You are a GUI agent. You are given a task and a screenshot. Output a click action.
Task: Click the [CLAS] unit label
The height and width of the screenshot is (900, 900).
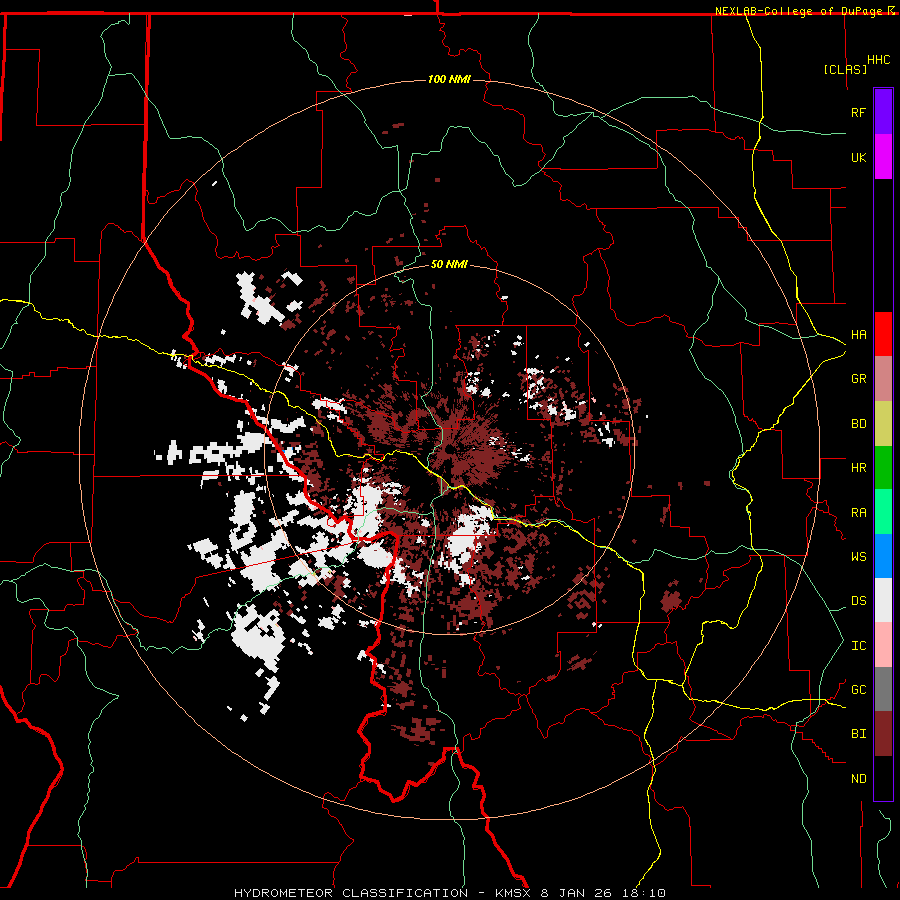click(845, 69)
